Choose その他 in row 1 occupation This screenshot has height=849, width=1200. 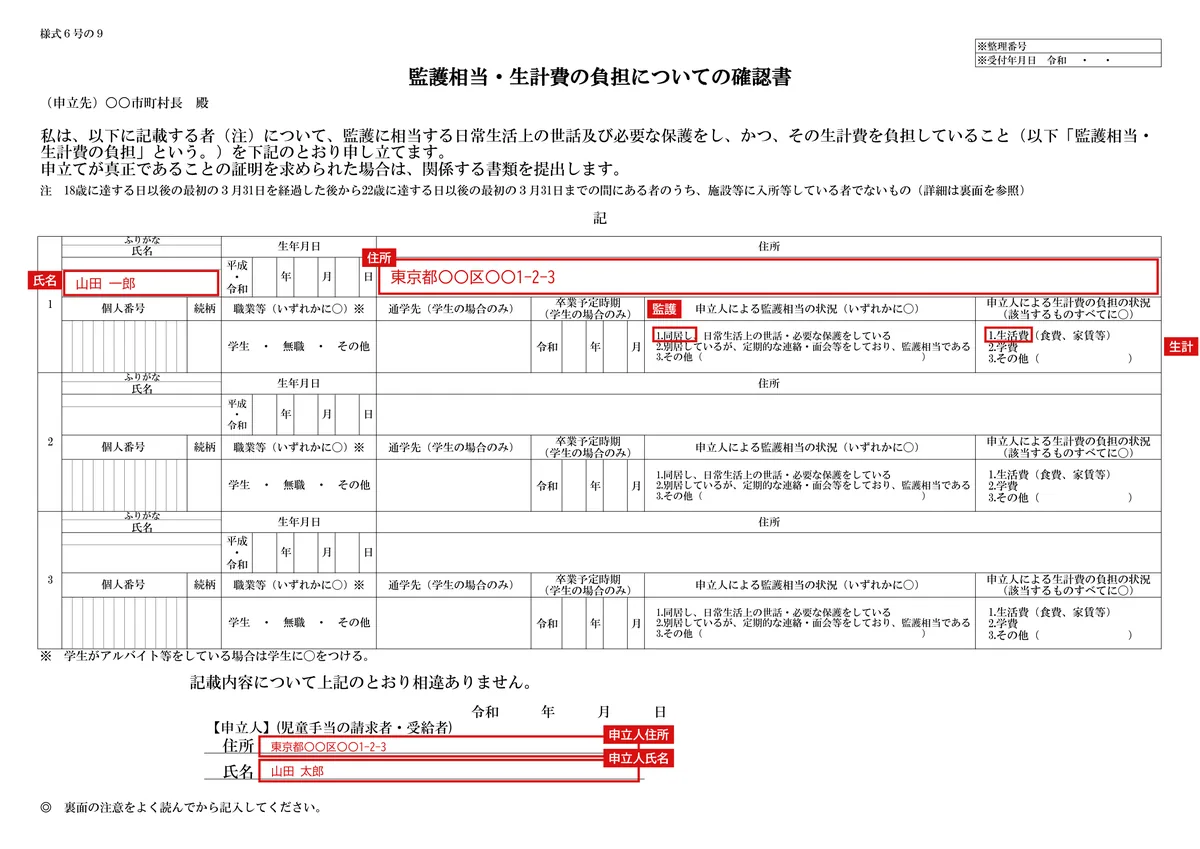pyautogui.click(x=353, y=346)
